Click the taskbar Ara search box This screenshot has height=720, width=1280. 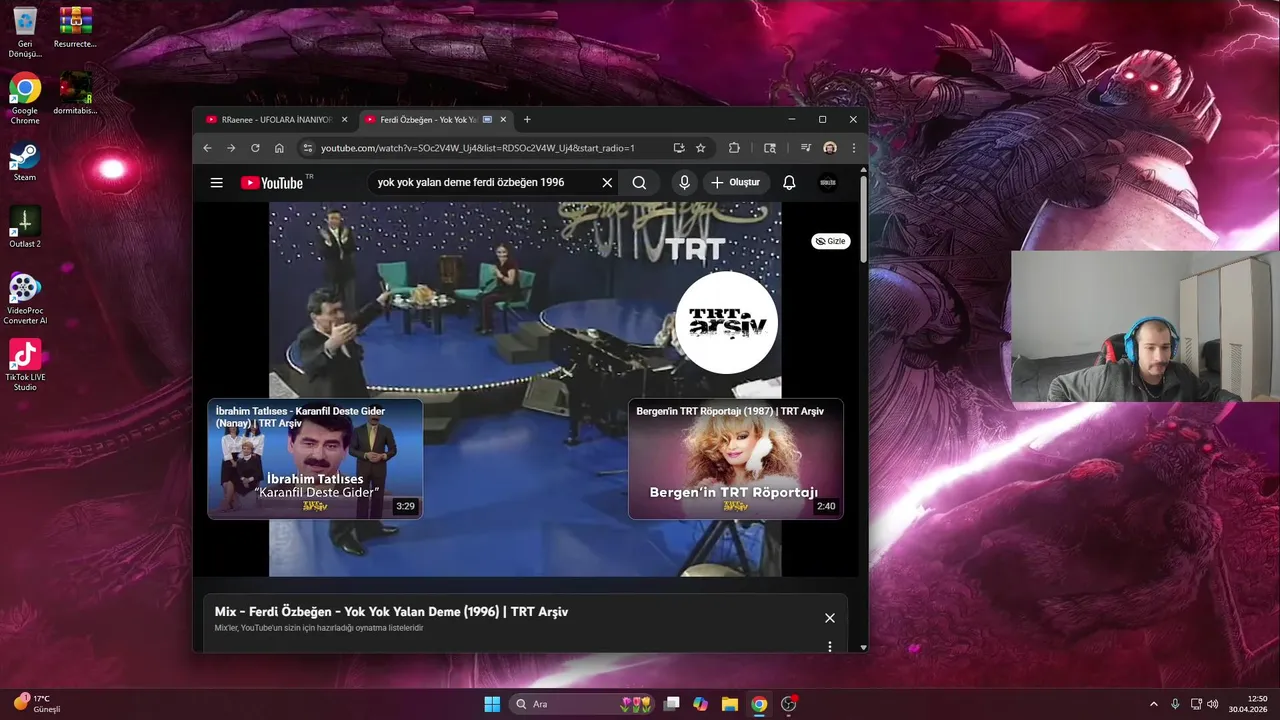coord(583,704)
